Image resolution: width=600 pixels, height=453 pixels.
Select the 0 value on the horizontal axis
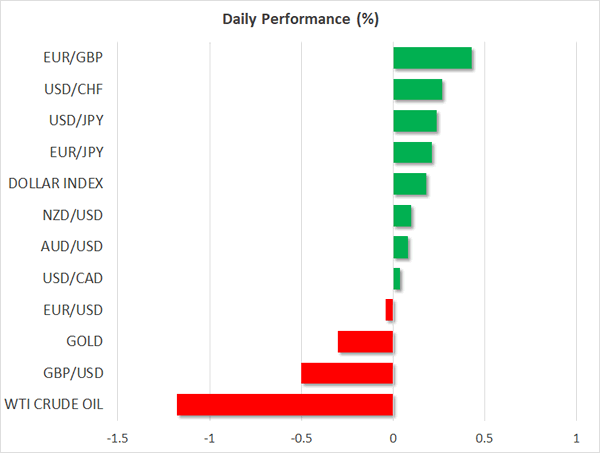coord(393,437)
